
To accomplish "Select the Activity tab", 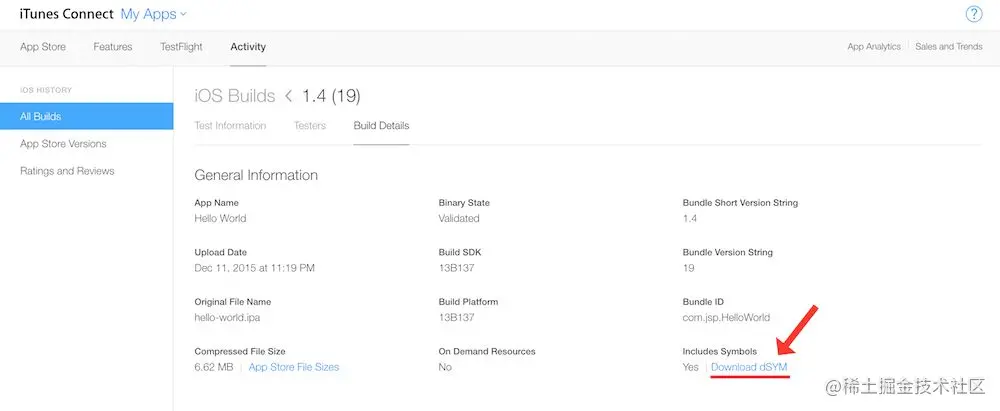I will [x=248, y=47].
